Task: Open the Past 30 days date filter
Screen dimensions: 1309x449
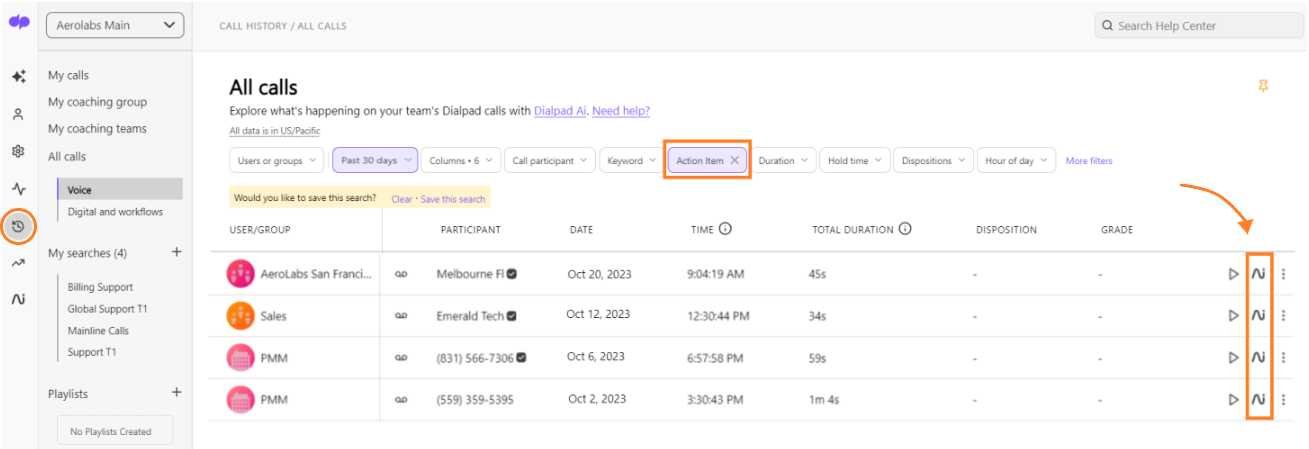Action: tap(375, 160)
